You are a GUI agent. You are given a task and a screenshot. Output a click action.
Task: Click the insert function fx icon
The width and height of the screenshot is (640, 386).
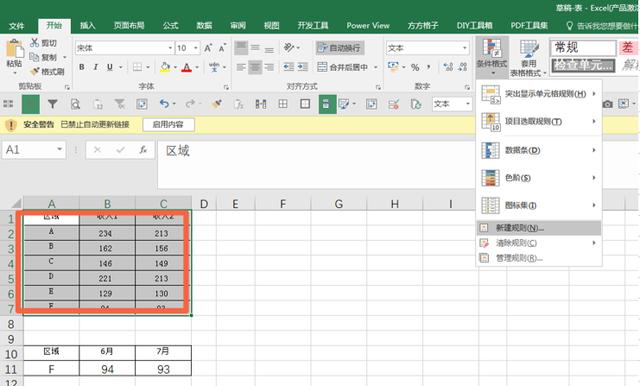(x=143, y=150)
